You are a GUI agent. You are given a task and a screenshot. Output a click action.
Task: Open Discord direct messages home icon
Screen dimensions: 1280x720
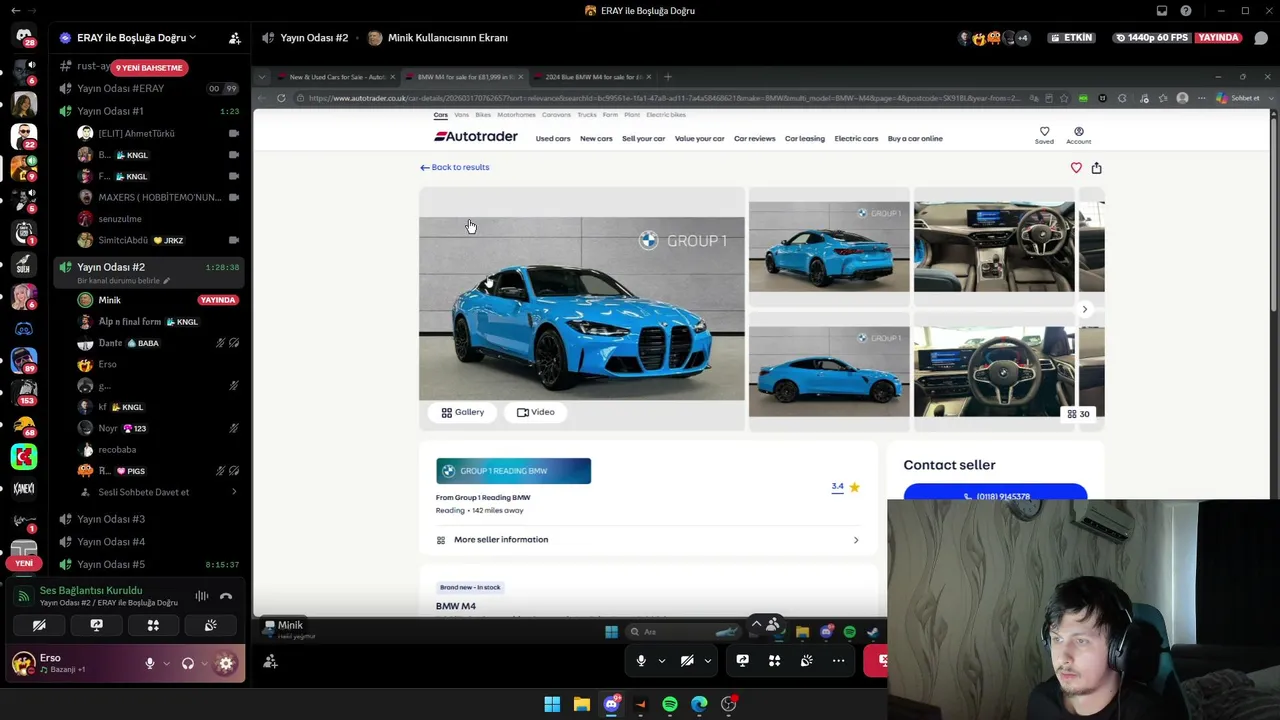tap(24, 35)
